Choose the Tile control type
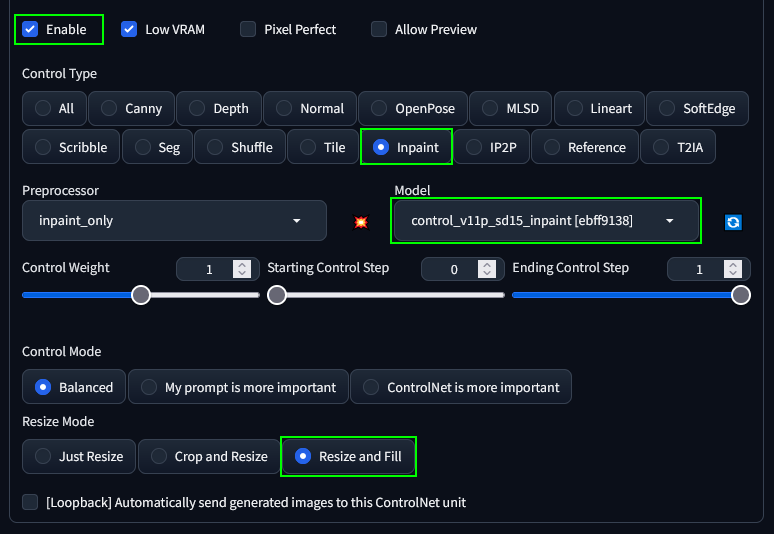This screenshot has height=534, width=774. pyautogui.click(x=323, y=147)
